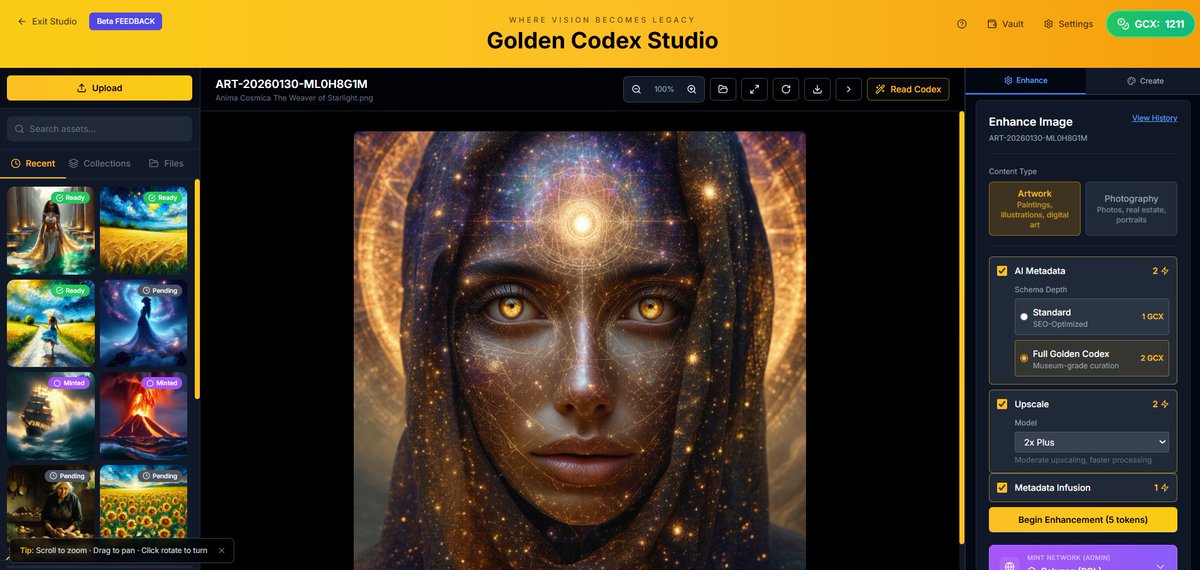Click the asset list scrollbar
This screenshot has width=1200, height=570.
click(x=197, y=290)
